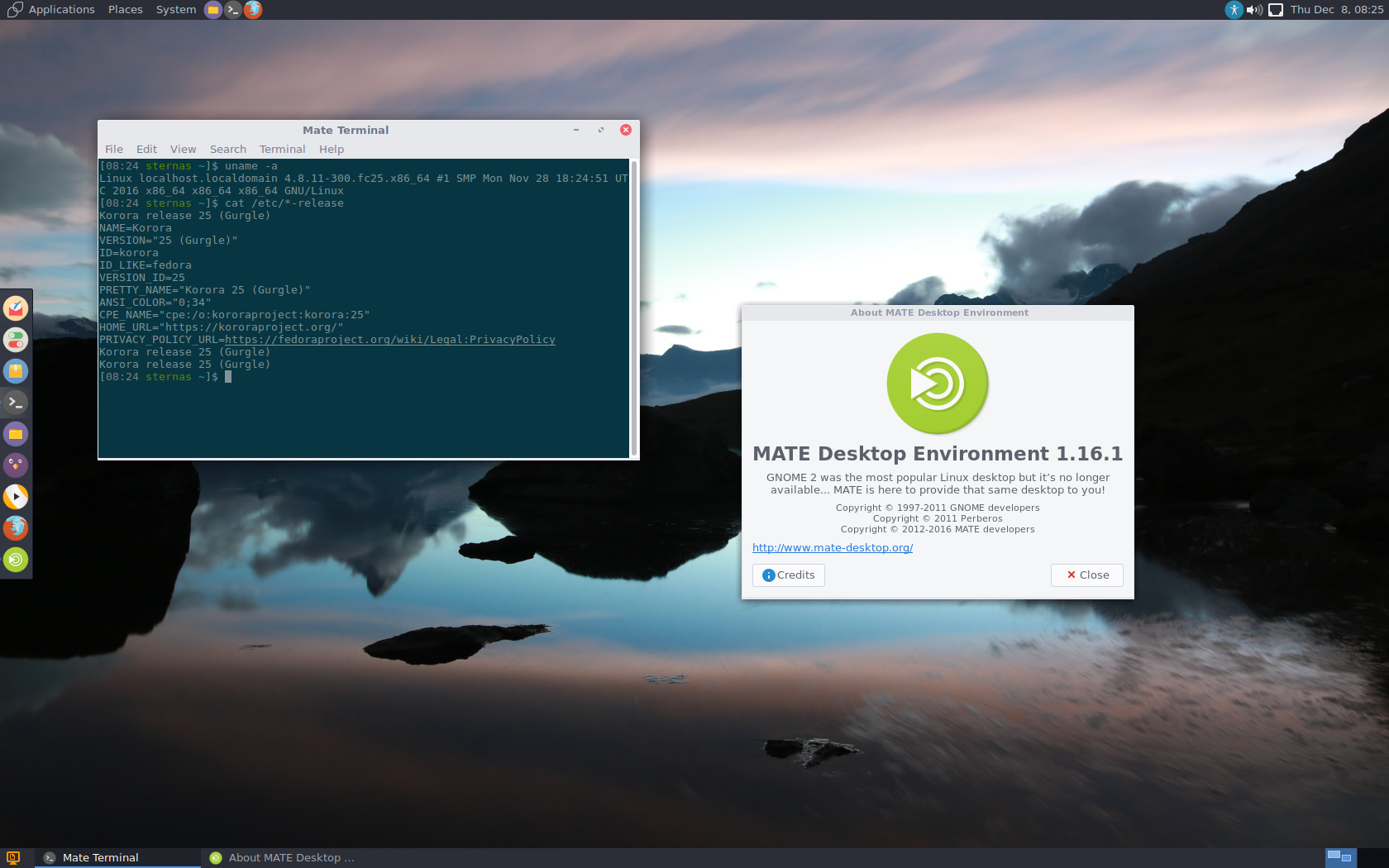Screen dimensions: 1389x868
Task: Open the terminal Search menu
Action: [228, 150]
